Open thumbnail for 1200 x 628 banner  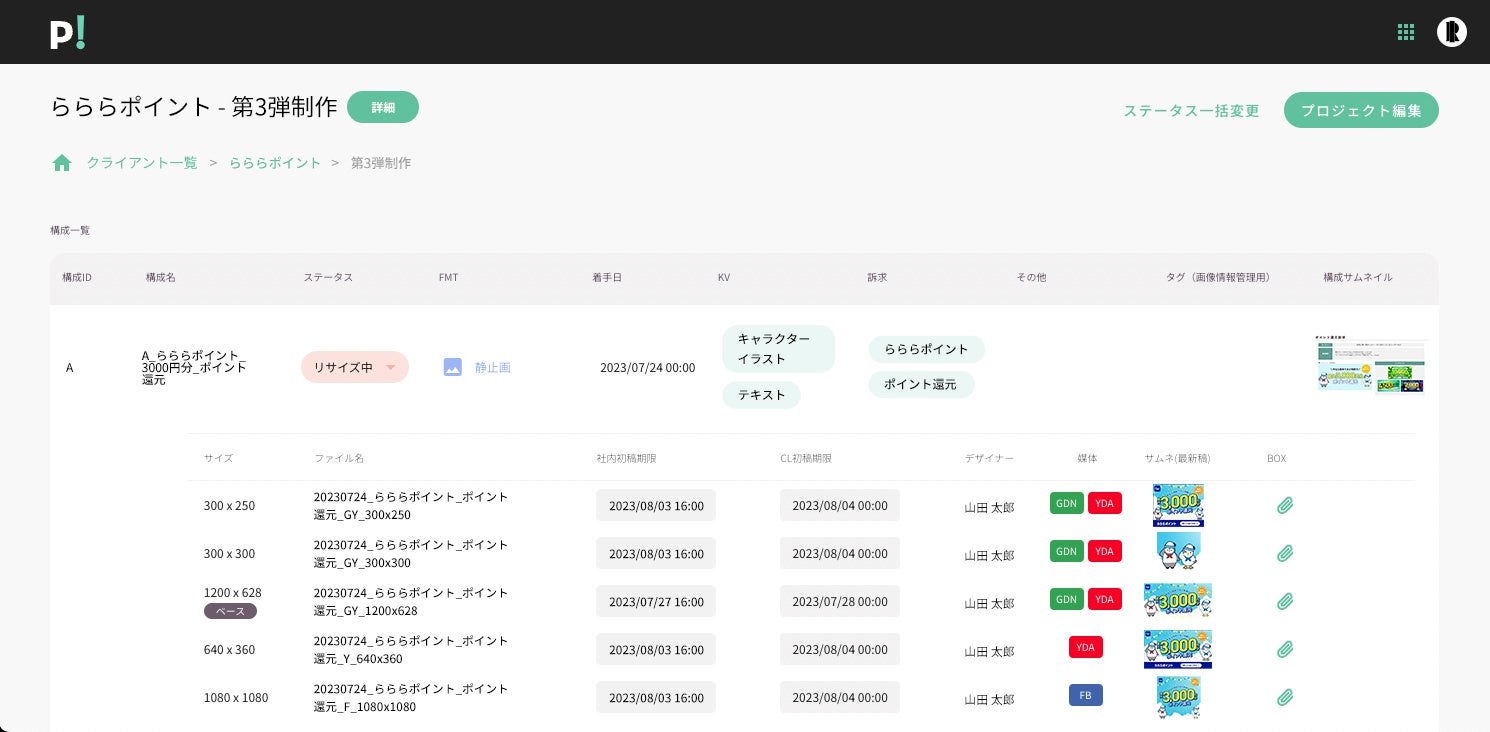(x=1178, y=601)
